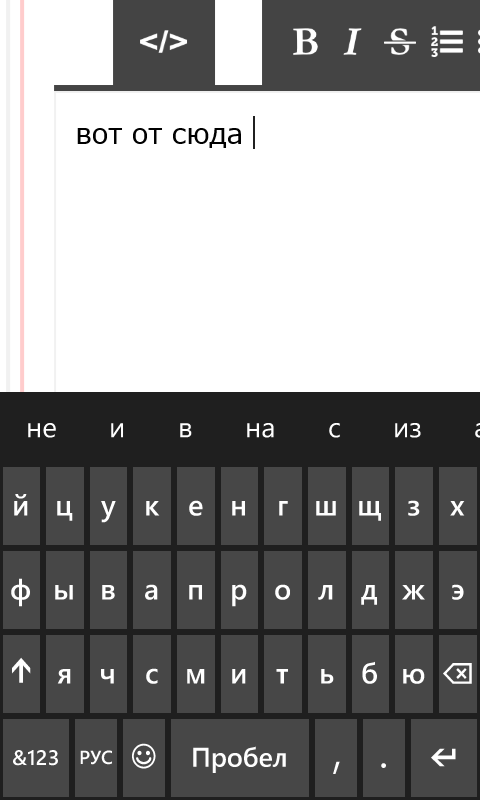Switch keyboard language with РУС key
The width and height of the screenshot is (480, 800).
96,758
